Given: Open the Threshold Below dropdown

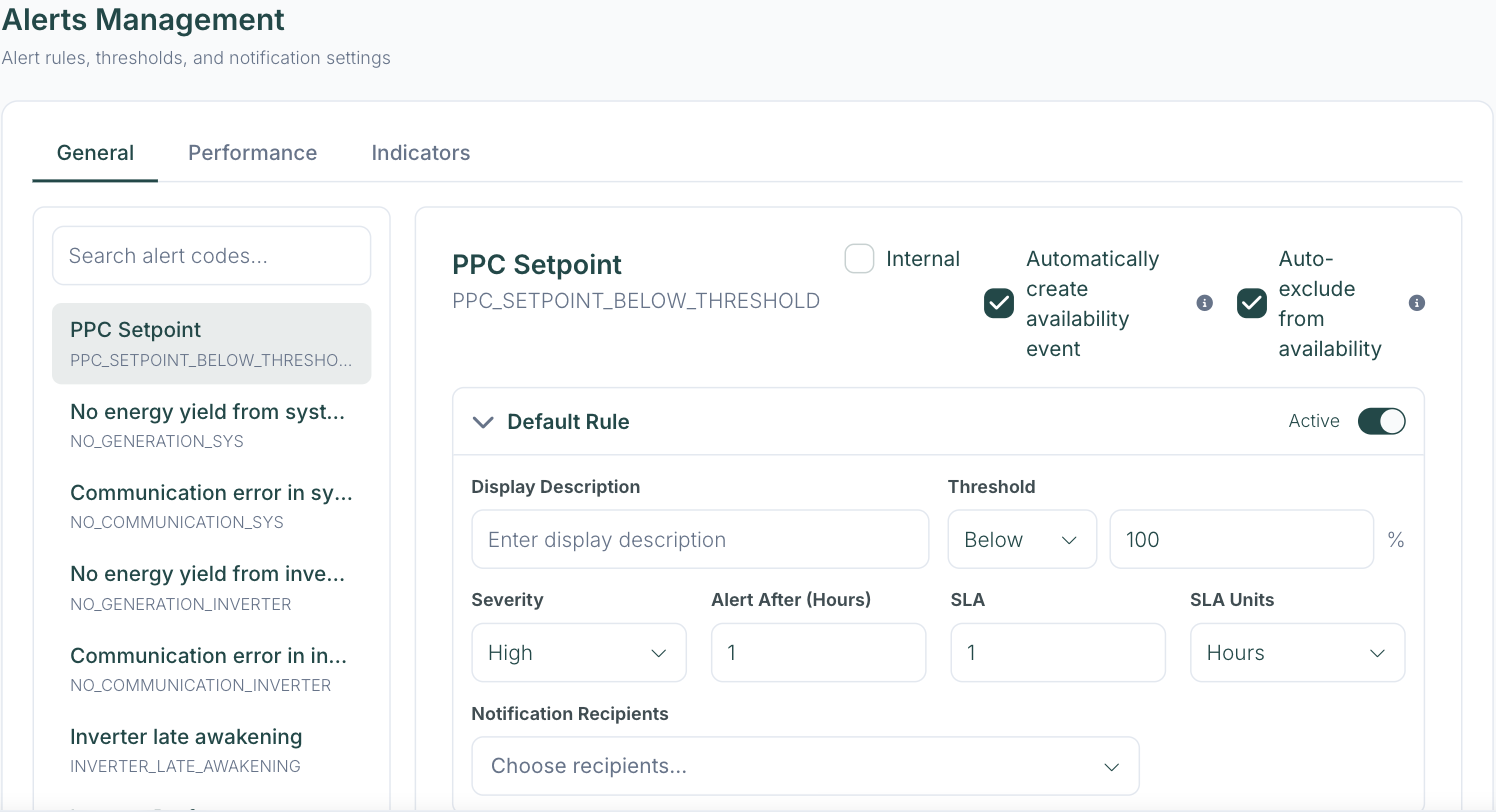Looking at the screenshot, I should click(1022, 540).
